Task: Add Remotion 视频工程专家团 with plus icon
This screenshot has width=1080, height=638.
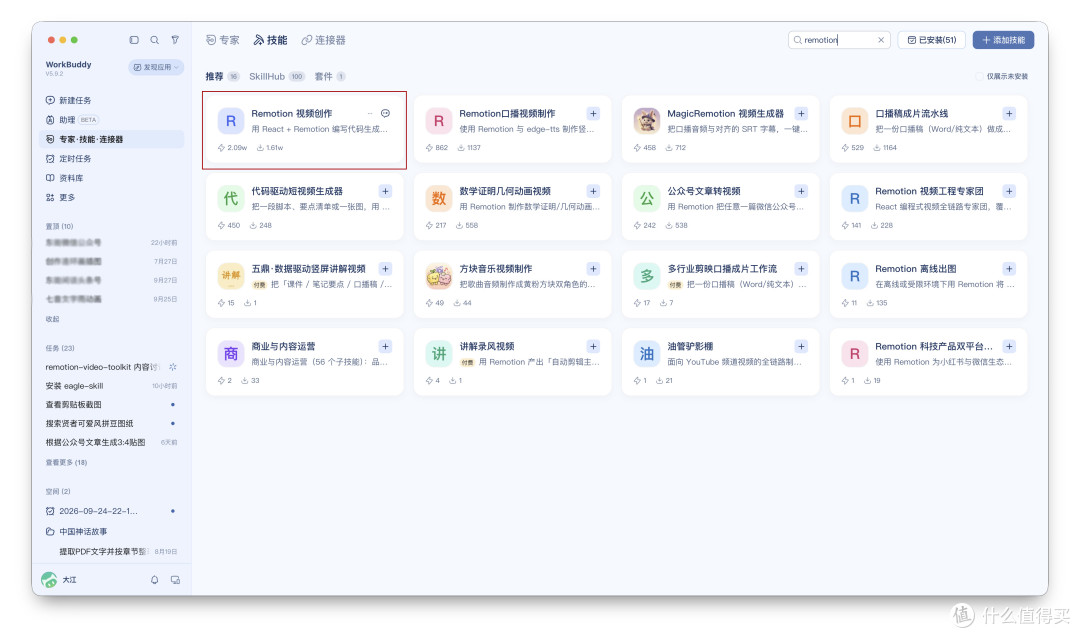Action: pyautogui.click(x=1009, y=191)
